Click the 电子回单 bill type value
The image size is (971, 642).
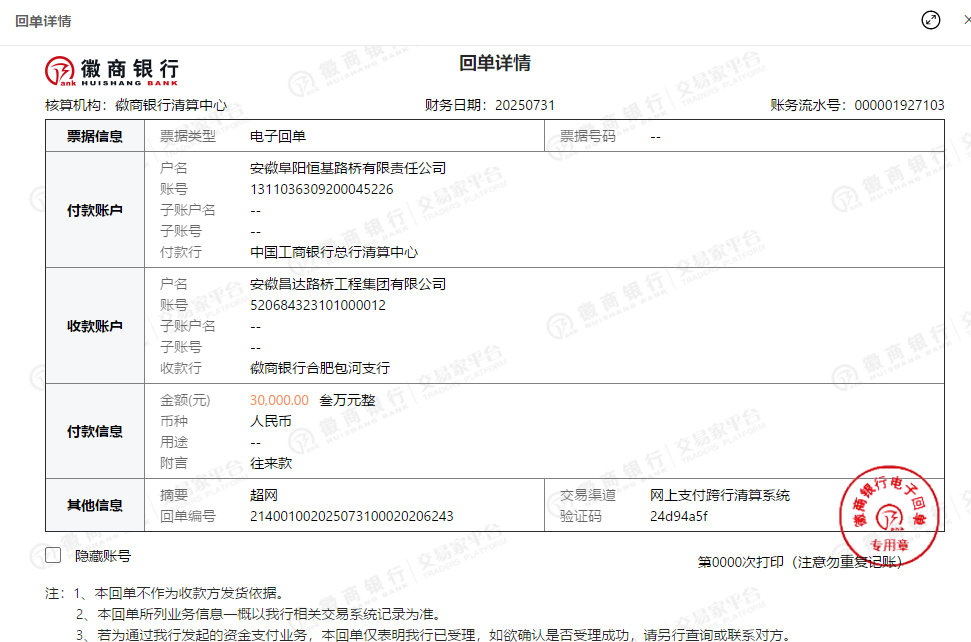coord(277,136)
